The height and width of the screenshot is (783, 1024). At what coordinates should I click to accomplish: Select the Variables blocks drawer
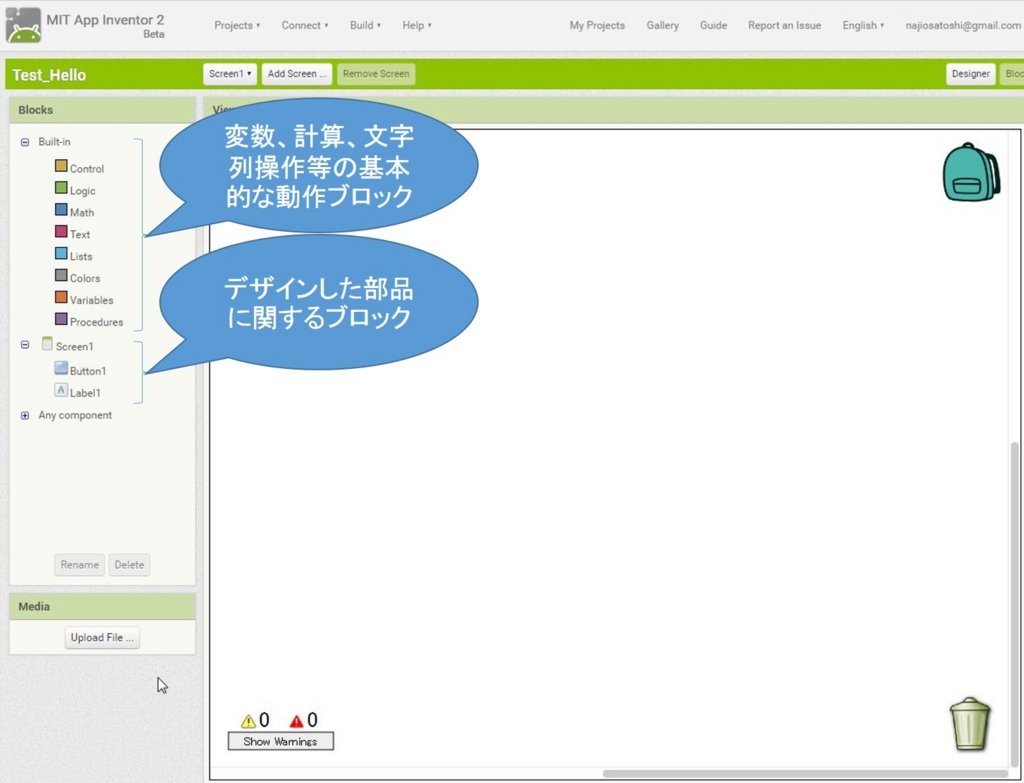click(x=90, y=299)
